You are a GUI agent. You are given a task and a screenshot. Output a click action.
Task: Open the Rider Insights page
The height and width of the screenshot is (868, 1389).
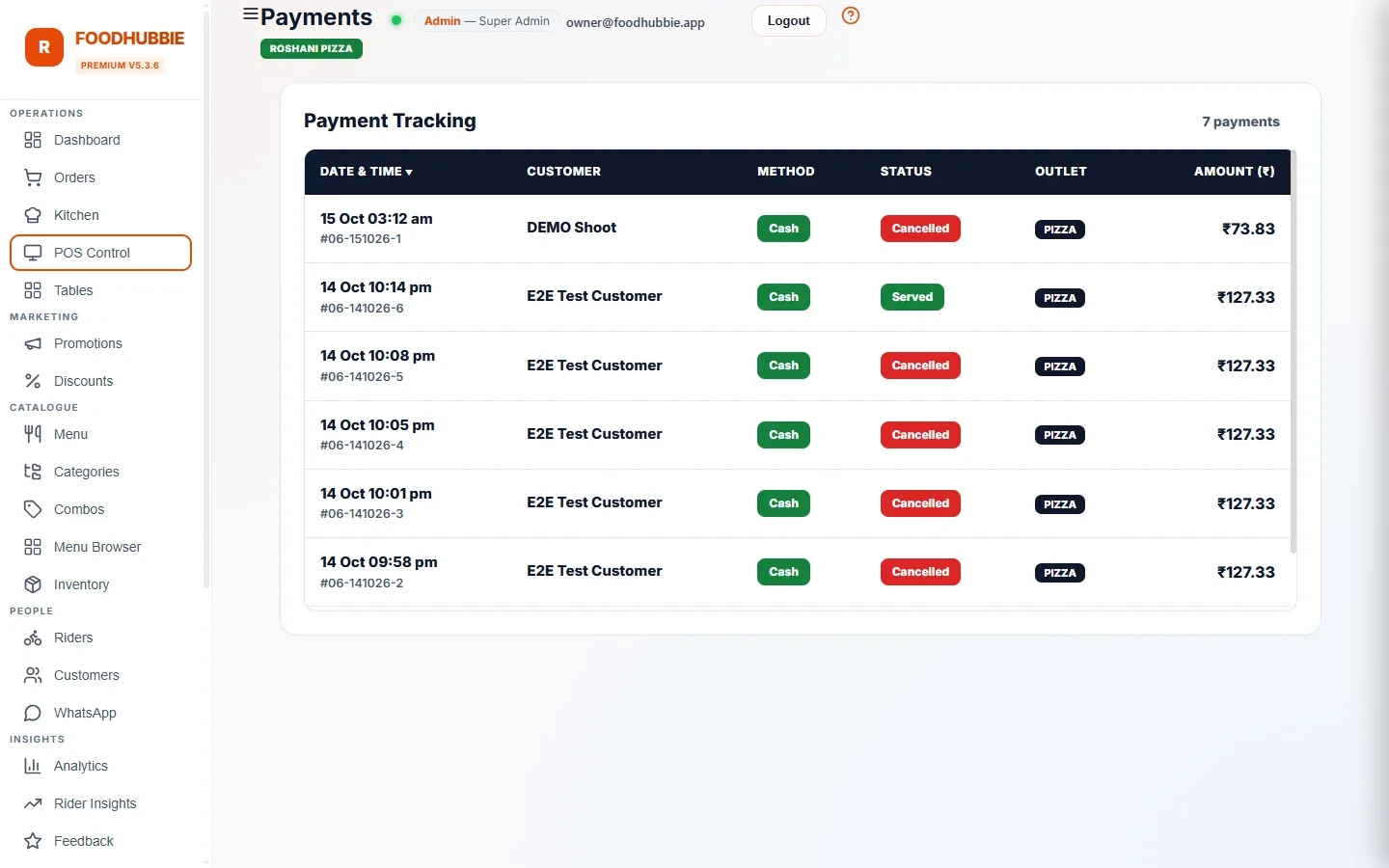100,803
